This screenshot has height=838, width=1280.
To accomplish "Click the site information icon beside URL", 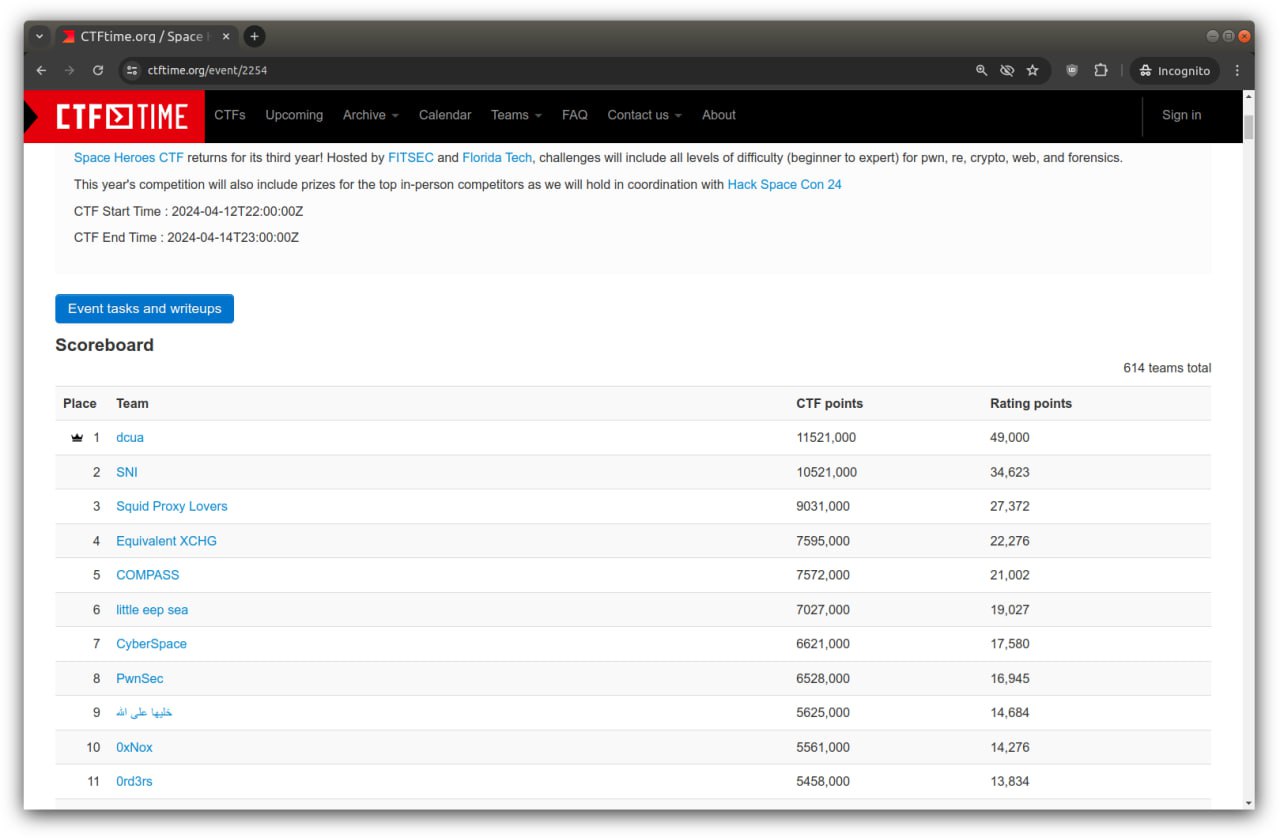I will pos(132,71).
